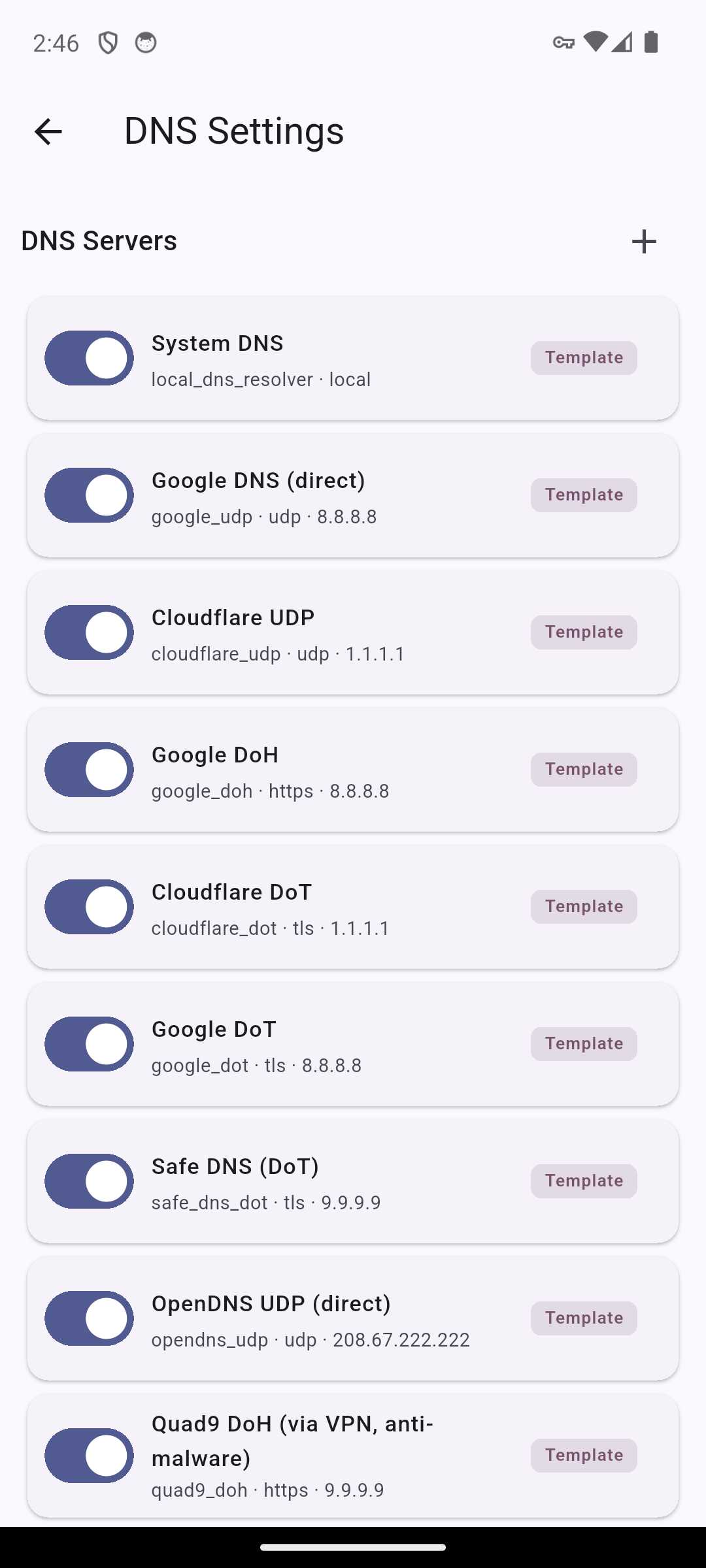Toggle Quad9 DoH server switch
The image size is (706, 1568).
pyautogui.click(x=89, y=1456)
